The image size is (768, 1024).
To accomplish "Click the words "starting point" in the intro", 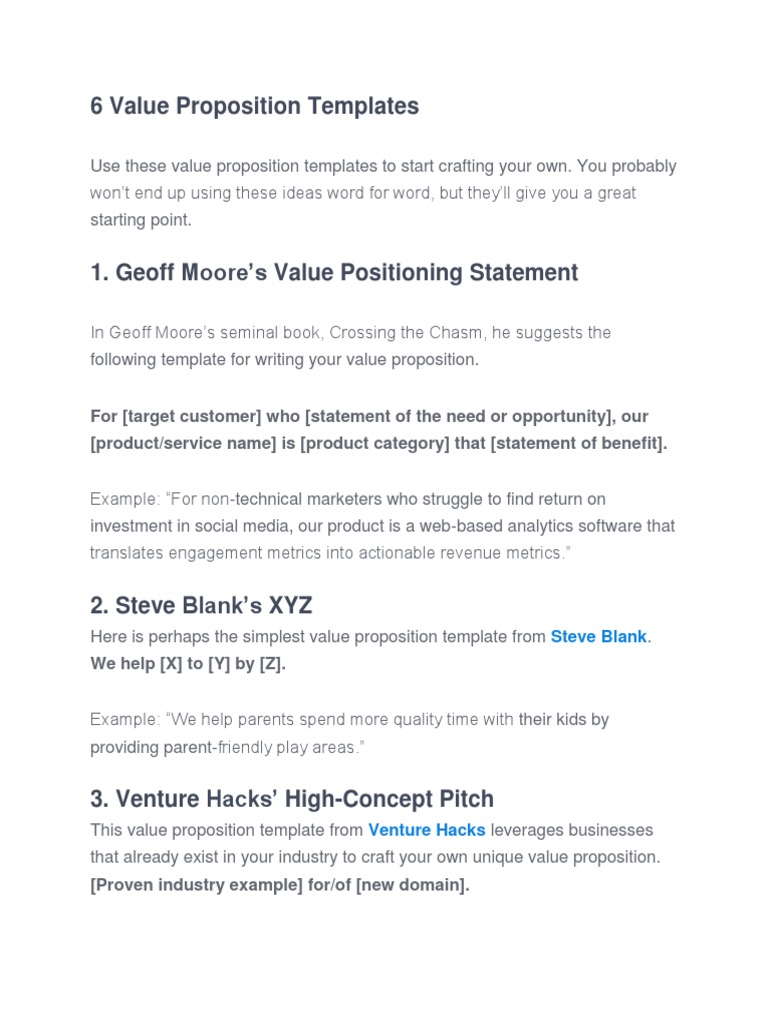I will pyautogui.click(x=140, y=220).
